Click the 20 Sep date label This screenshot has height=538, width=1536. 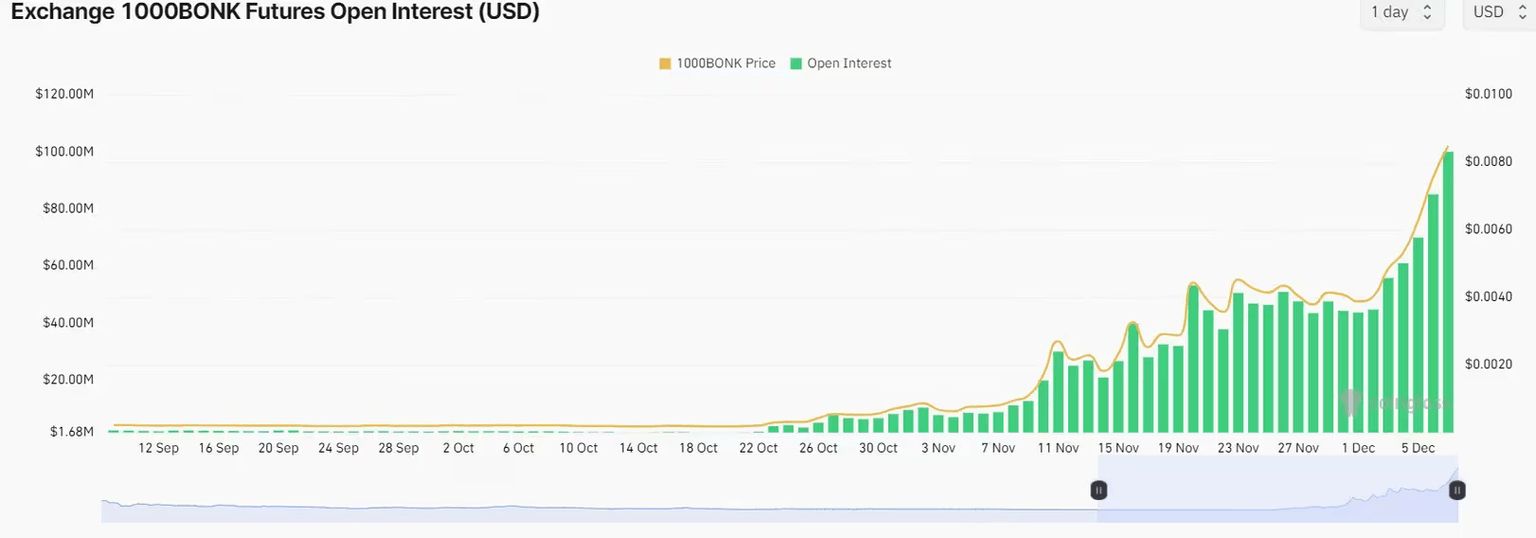279,448
